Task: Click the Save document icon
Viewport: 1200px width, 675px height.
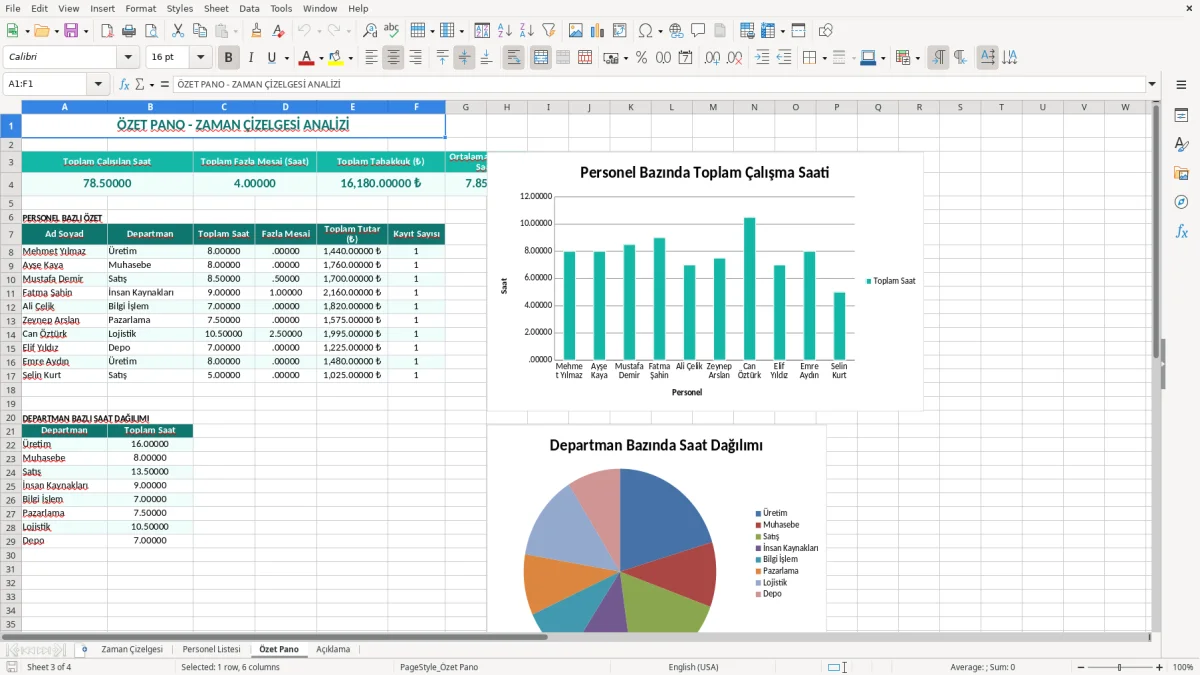Action: 71,31
